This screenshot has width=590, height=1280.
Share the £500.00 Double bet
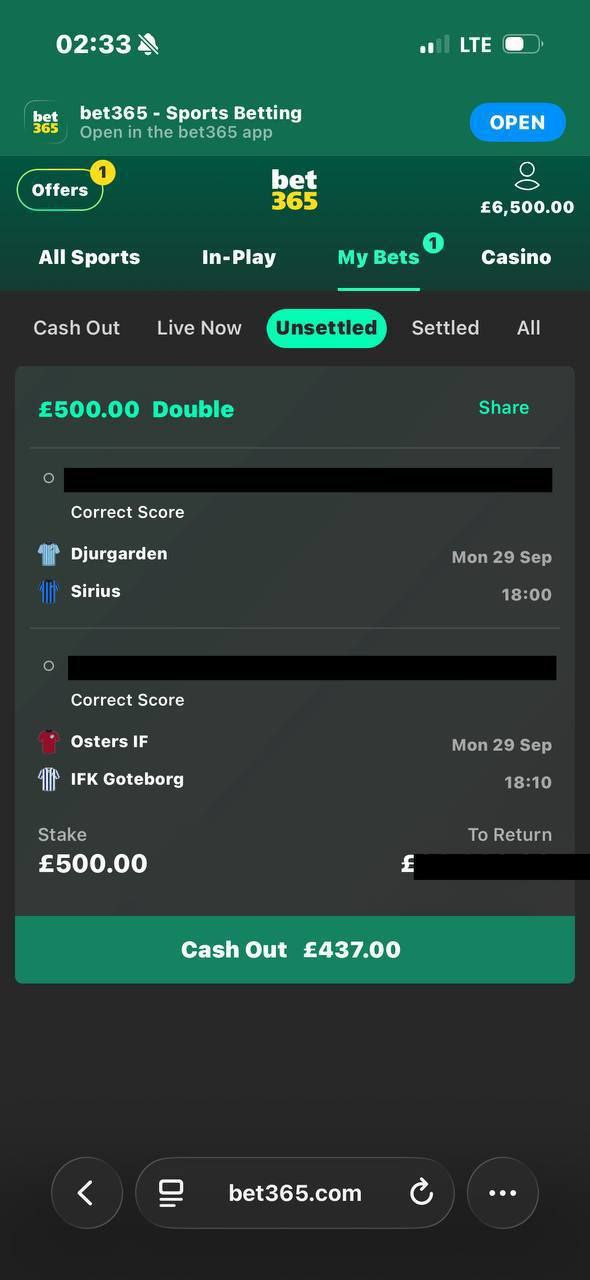click(x=504, y=407)
